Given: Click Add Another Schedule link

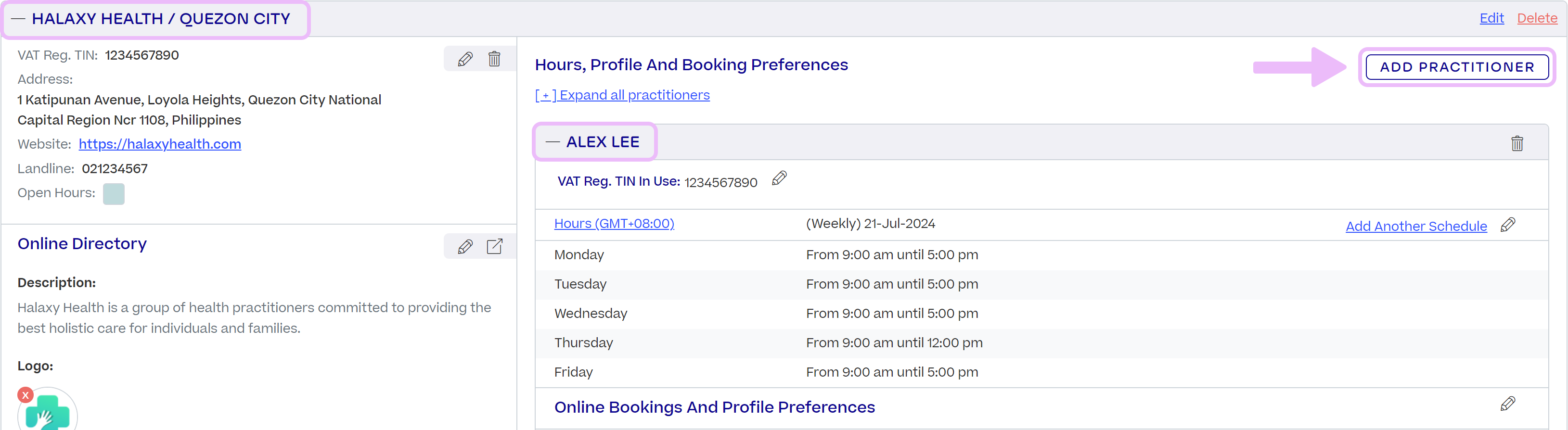Looking at the screenshot, I should tap(1416, 226).
